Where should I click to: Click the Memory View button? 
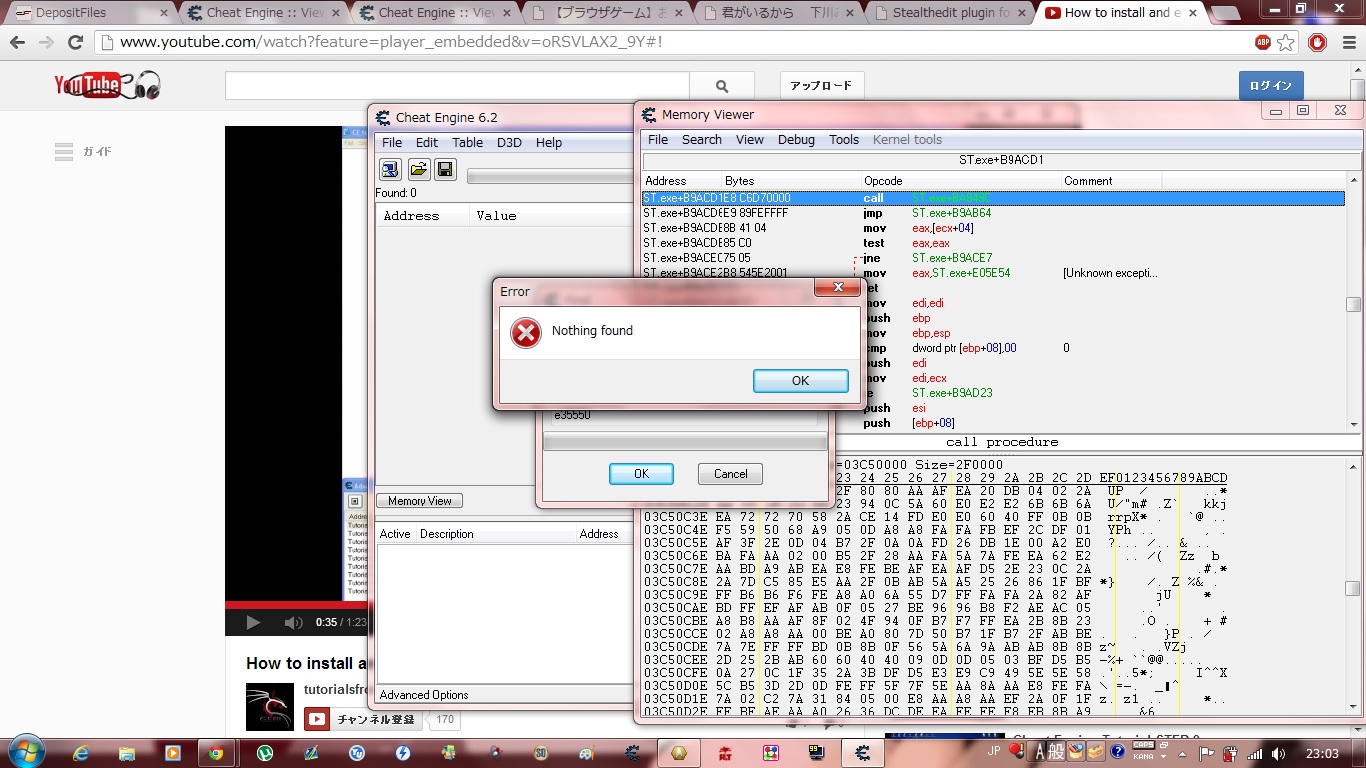point(419,501)
